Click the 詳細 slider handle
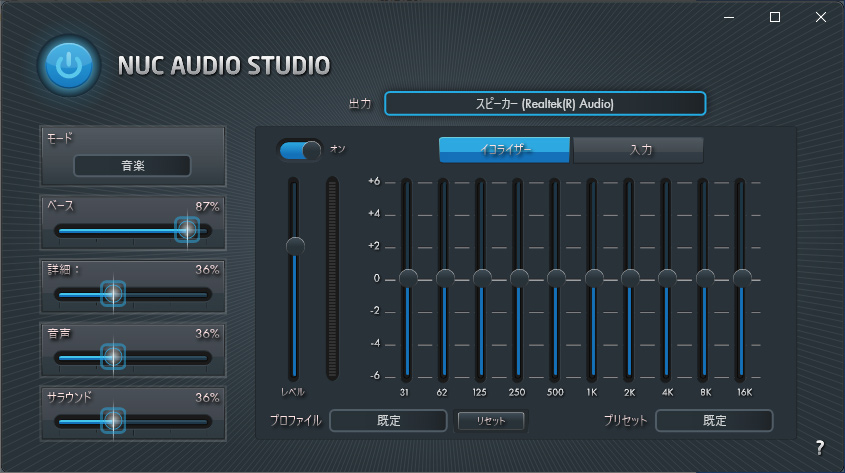The width and height of the screenshot is (845, 473). (x=113, y=294)
